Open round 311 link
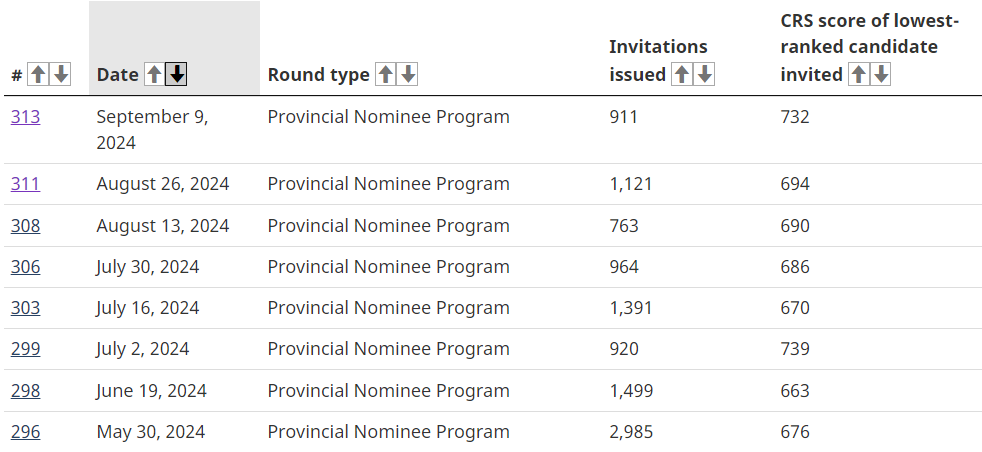Image resolution: width=982 pixels, height=452 pixels. [x=25, y=184]
